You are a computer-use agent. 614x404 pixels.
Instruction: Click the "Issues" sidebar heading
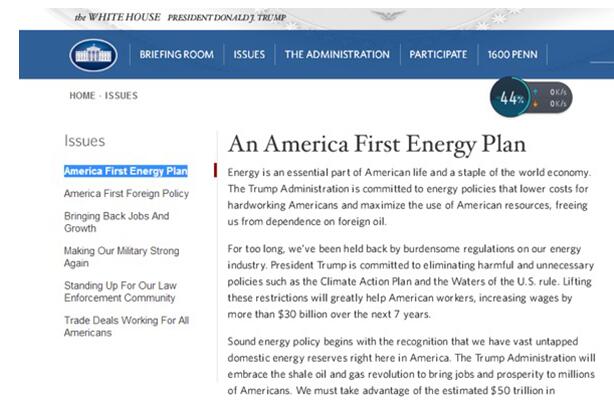[85, 141]
